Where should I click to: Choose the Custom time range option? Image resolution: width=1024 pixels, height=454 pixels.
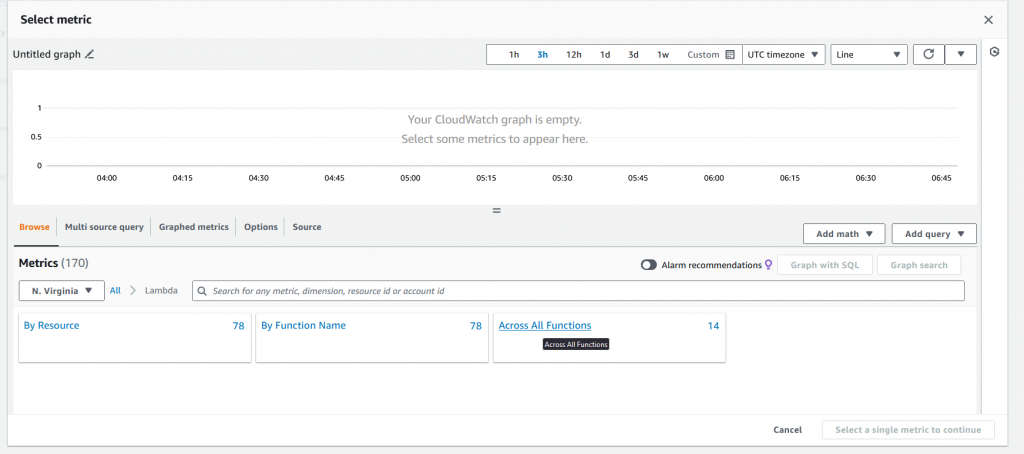(x=703, y=55)
